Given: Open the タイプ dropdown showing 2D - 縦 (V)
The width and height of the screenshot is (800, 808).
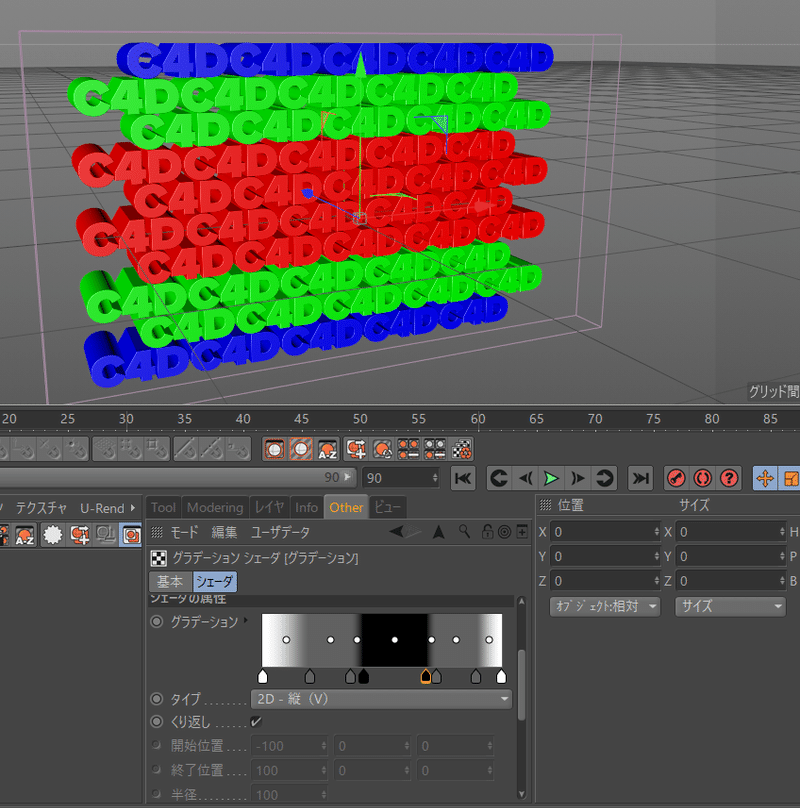Looking at the screenshot, I should (381, 699).
